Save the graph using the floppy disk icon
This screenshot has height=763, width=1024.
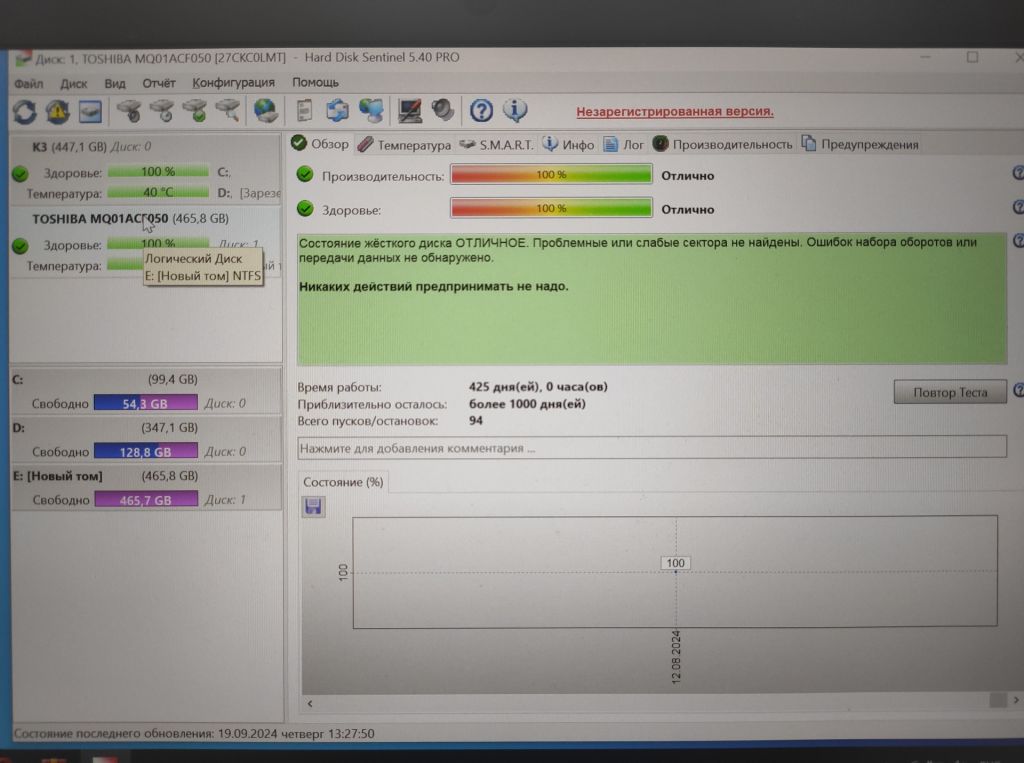coord(313,506)
